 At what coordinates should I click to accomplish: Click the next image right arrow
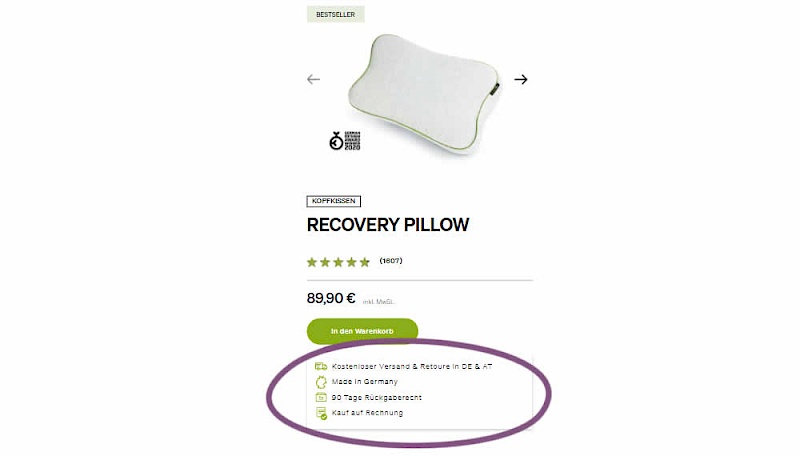[x=520, y=79]
